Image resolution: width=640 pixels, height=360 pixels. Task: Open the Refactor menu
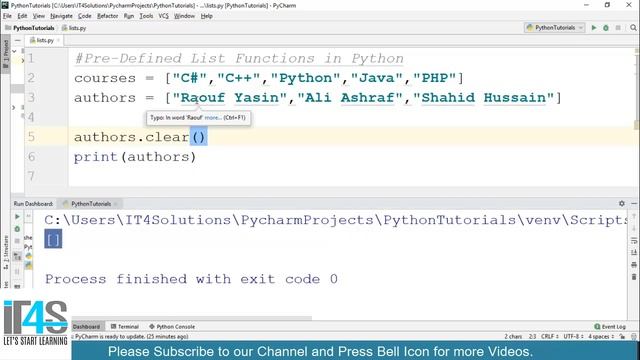(107, 16)
